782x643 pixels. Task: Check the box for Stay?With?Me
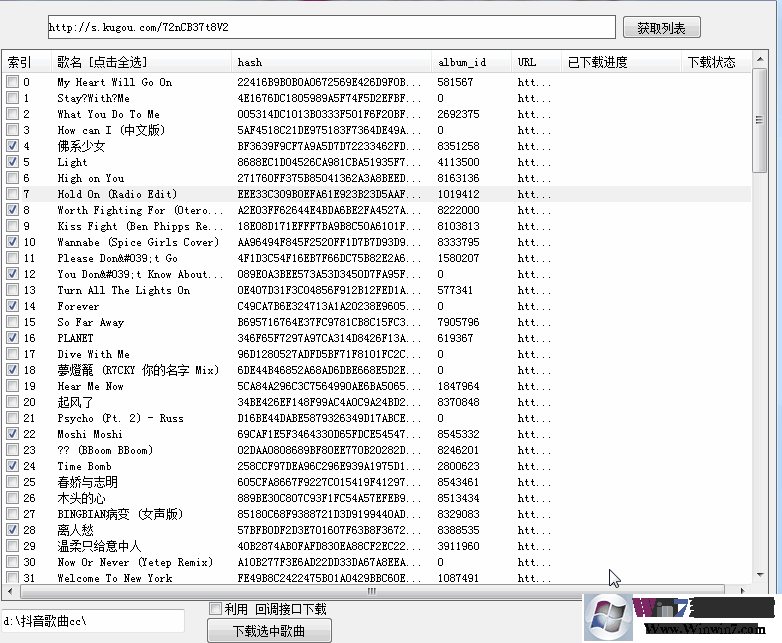point(12,98)
